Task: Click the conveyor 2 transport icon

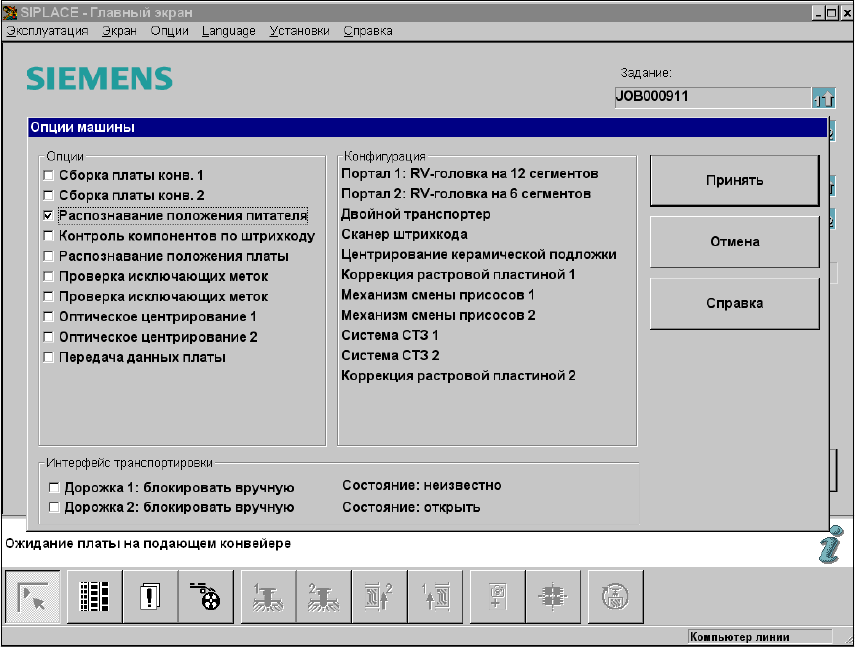Action: click(x=380, y=596)
